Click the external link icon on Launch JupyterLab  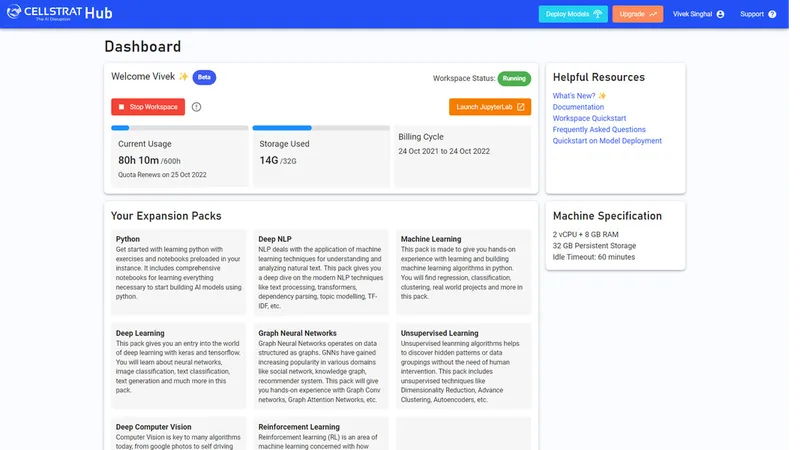(521, 107)
